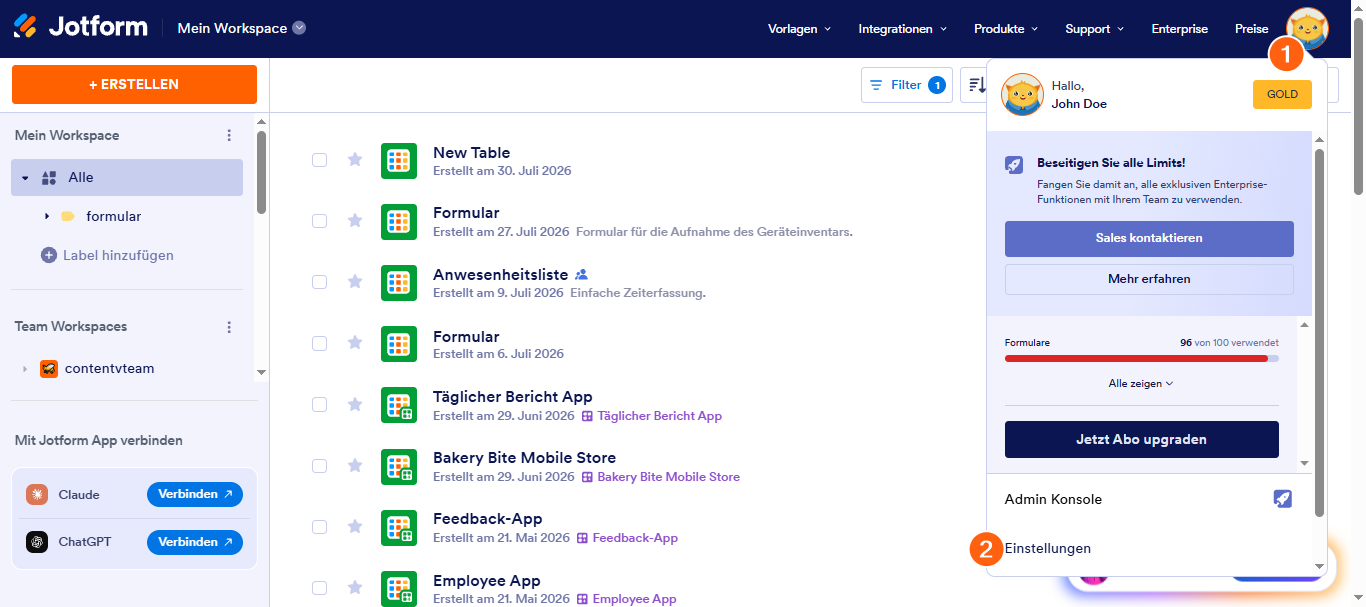Expand the formular label folder
Viewport: 1366px width, 607px height.
point(47,216)
